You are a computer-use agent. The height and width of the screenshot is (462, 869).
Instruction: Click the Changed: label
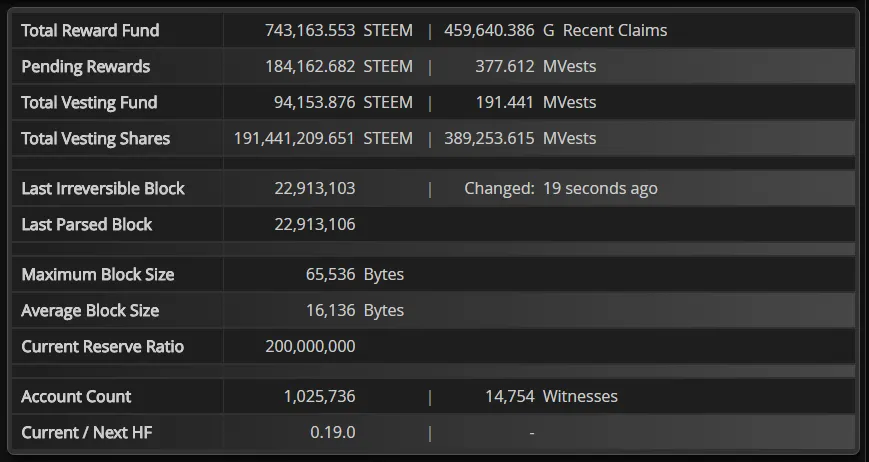tap(499, 188)
